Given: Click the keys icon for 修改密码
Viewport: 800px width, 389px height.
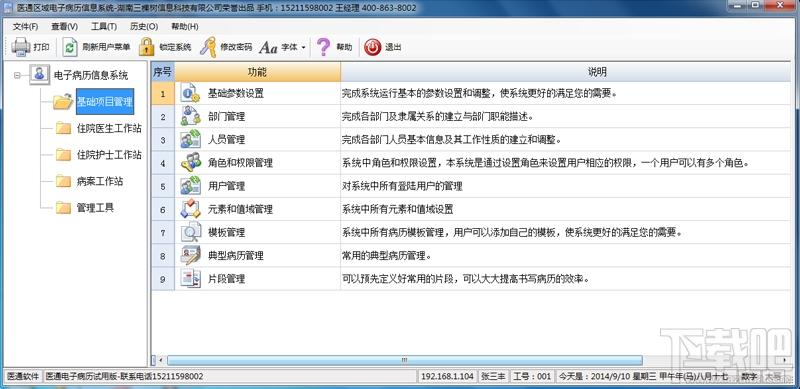Looking at the screenshot, I should click(x=208, y=47).
